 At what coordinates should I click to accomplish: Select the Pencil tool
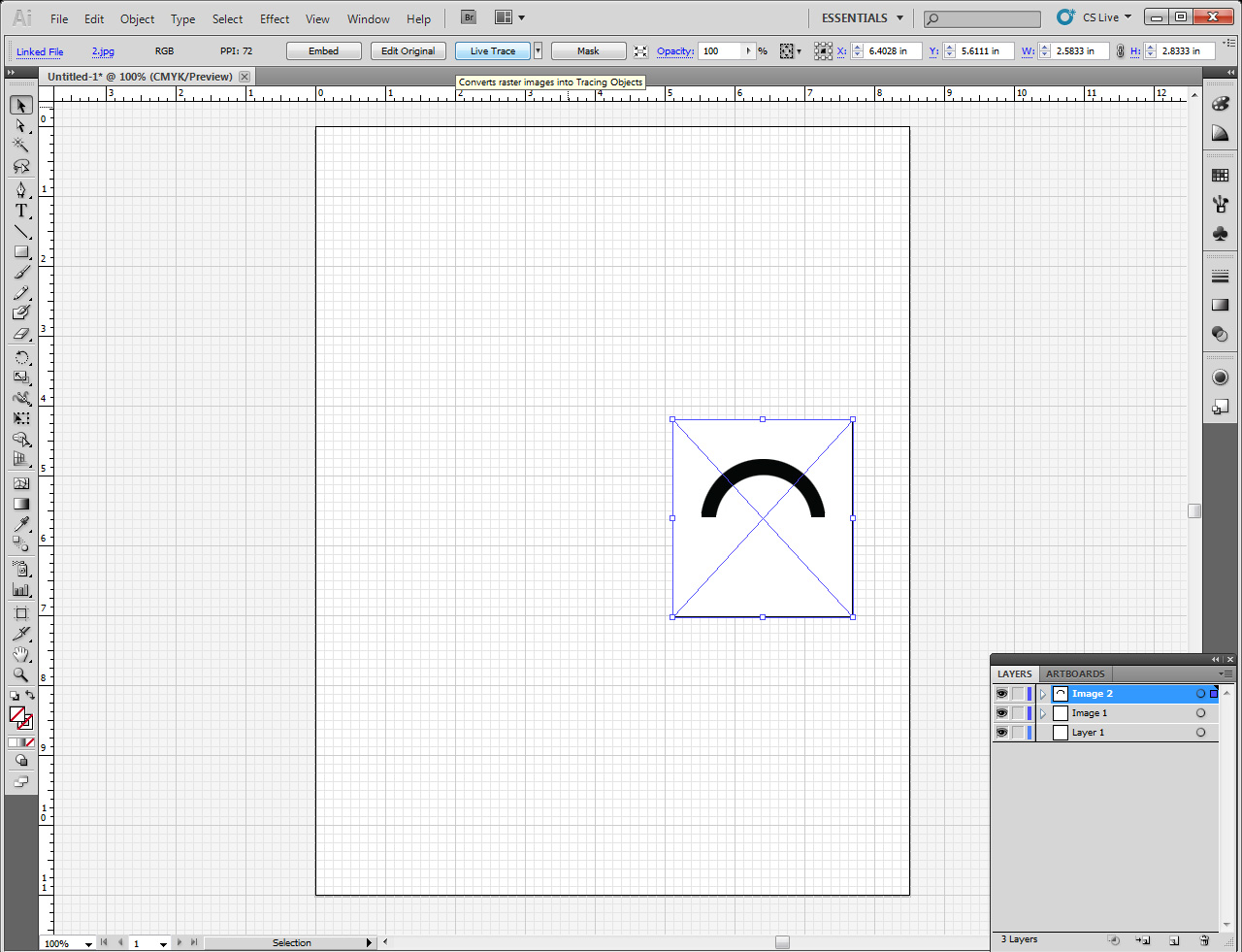[x=21, y=292]
